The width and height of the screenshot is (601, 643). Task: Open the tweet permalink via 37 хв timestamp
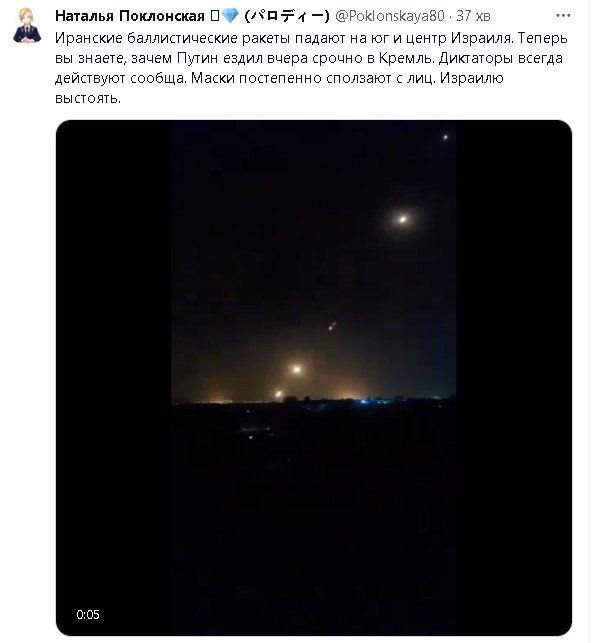(x=473, y=16)
